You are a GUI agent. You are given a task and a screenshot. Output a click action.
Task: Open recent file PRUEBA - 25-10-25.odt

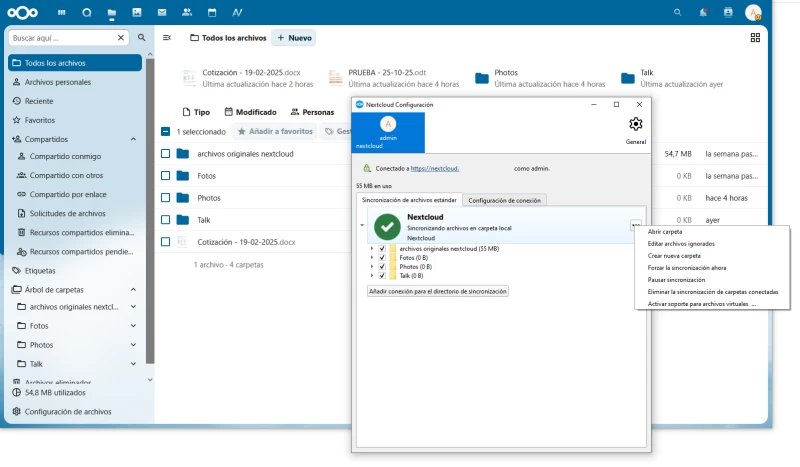394,78
